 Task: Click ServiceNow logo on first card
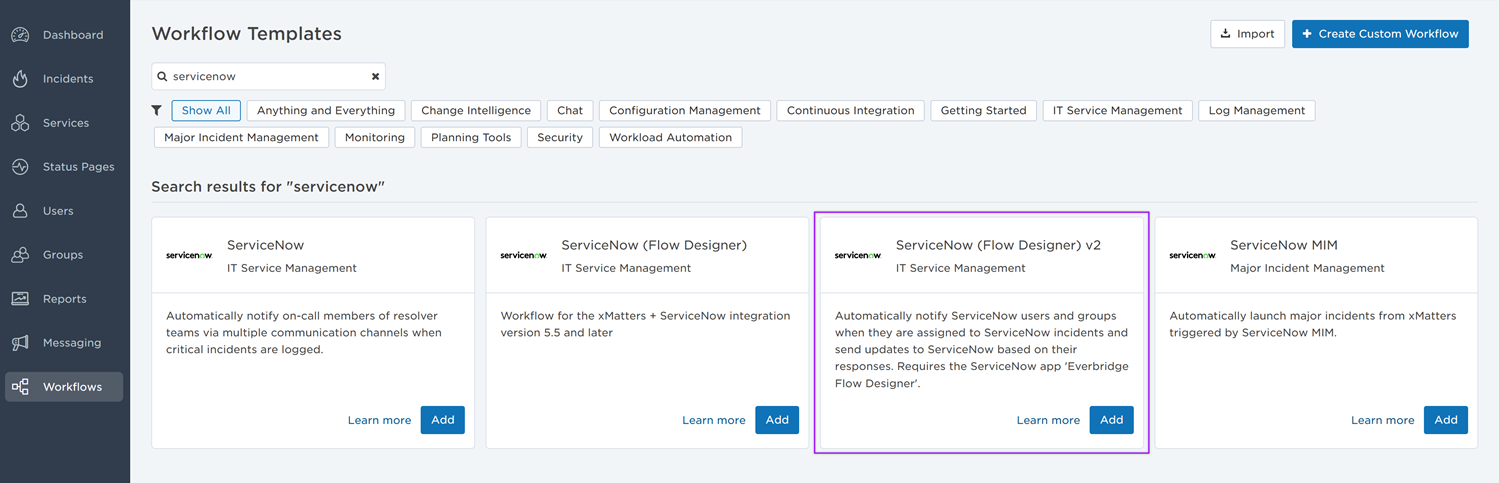pyautogui.click(x=189, y=255)
